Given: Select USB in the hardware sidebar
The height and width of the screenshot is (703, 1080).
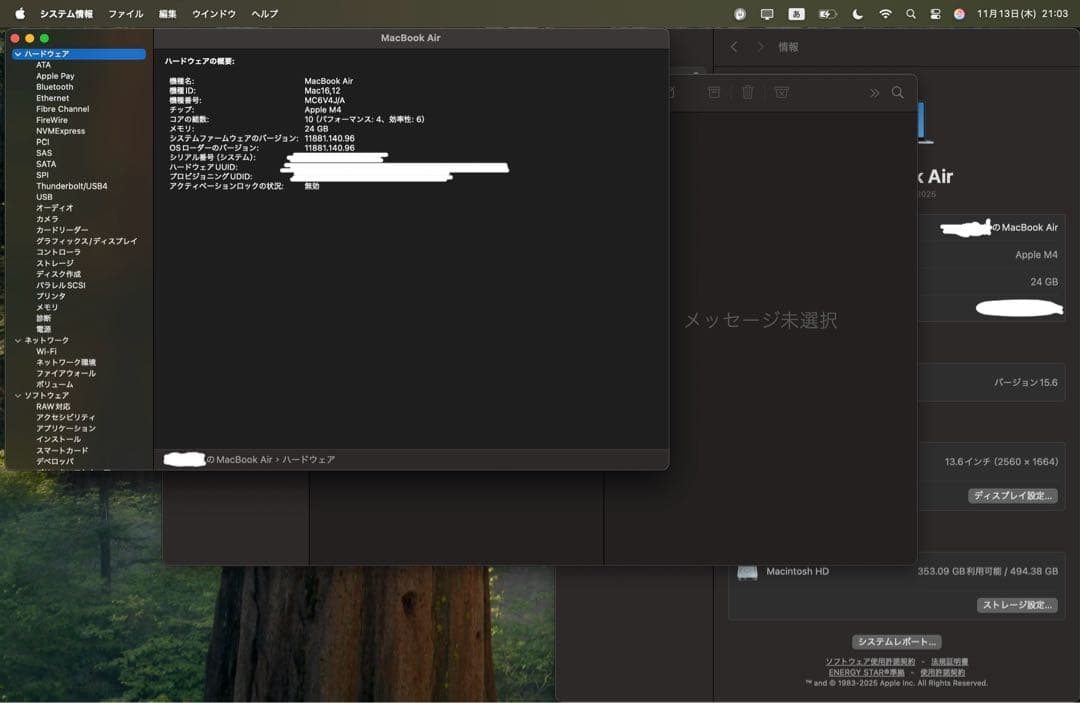Looking at the screenshot, I should click(46, 196).
